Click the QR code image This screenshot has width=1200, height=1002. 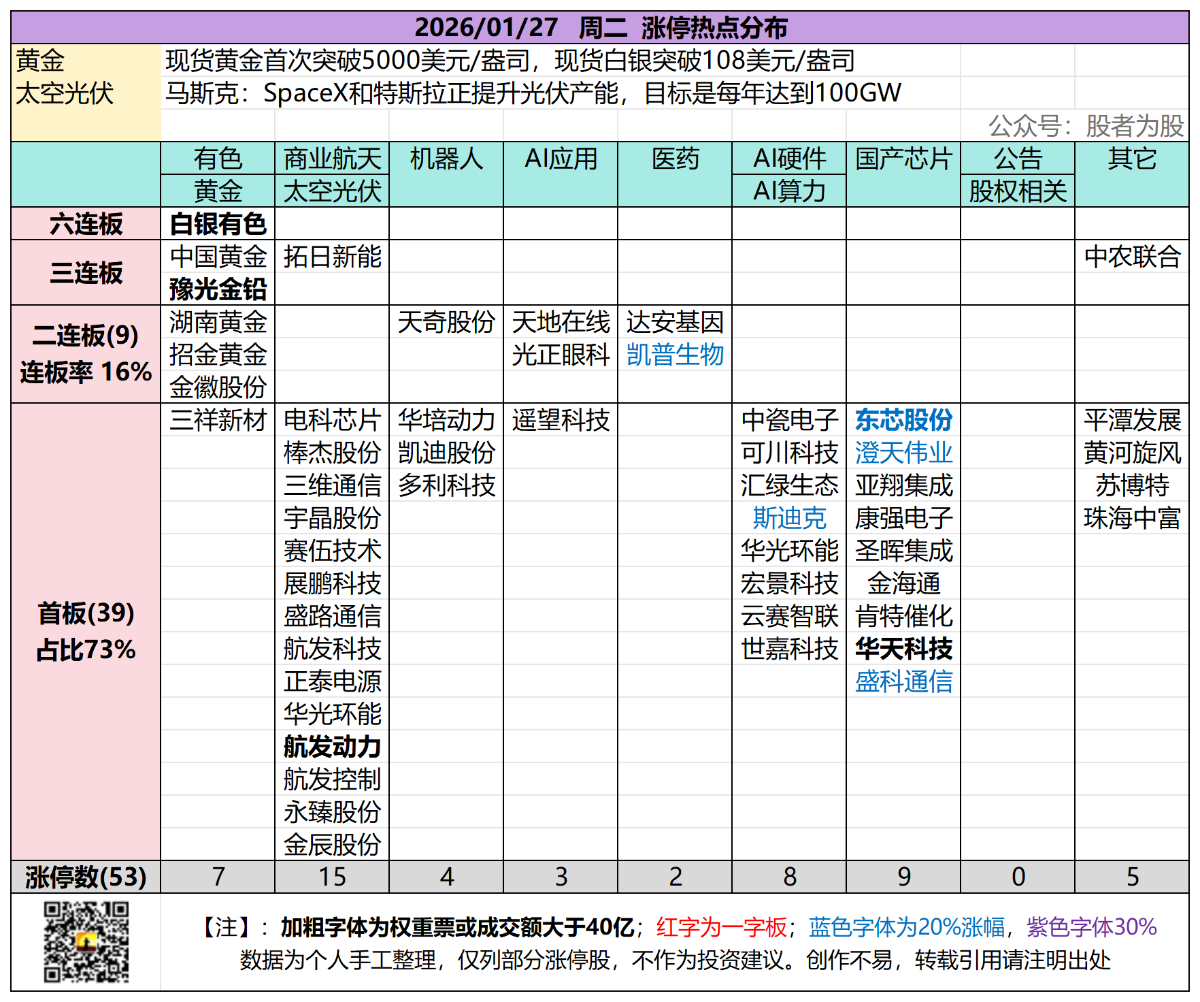coord(85,943)
